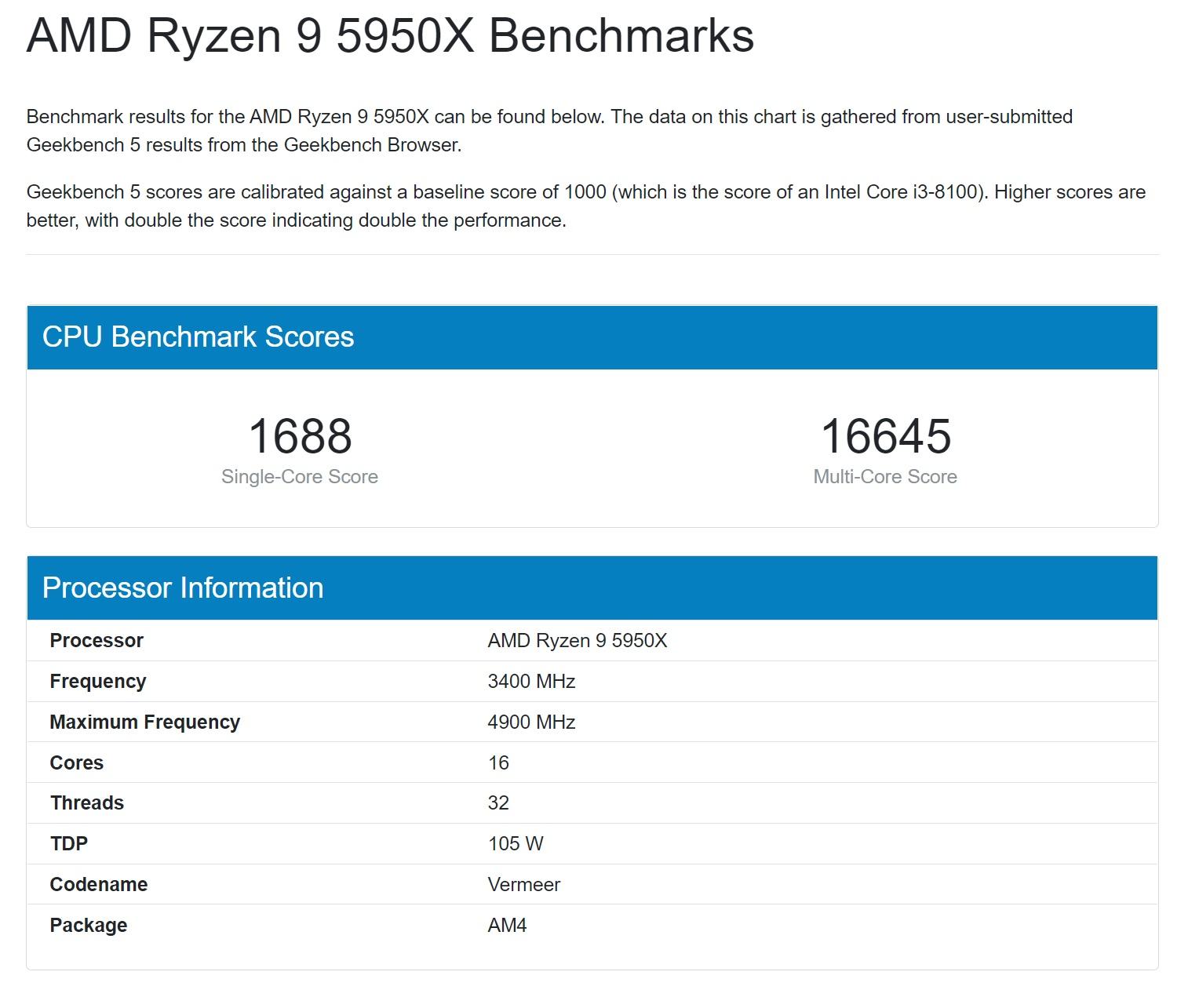The height and width of the screenshot is (1008, 1199).
Task: Select the CPU Benchmark Scores panel header
Action: point(592,337)
